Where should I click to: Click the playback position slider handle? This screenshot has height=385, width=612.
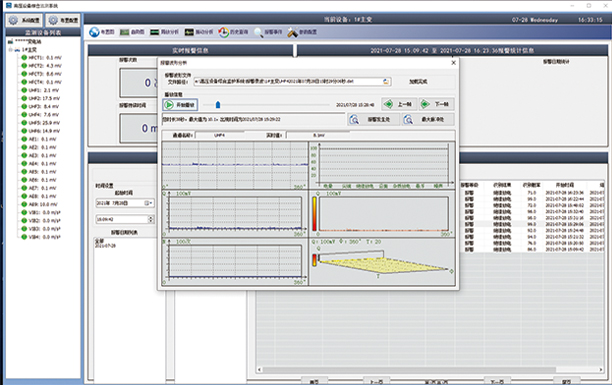tap(218, 105)
